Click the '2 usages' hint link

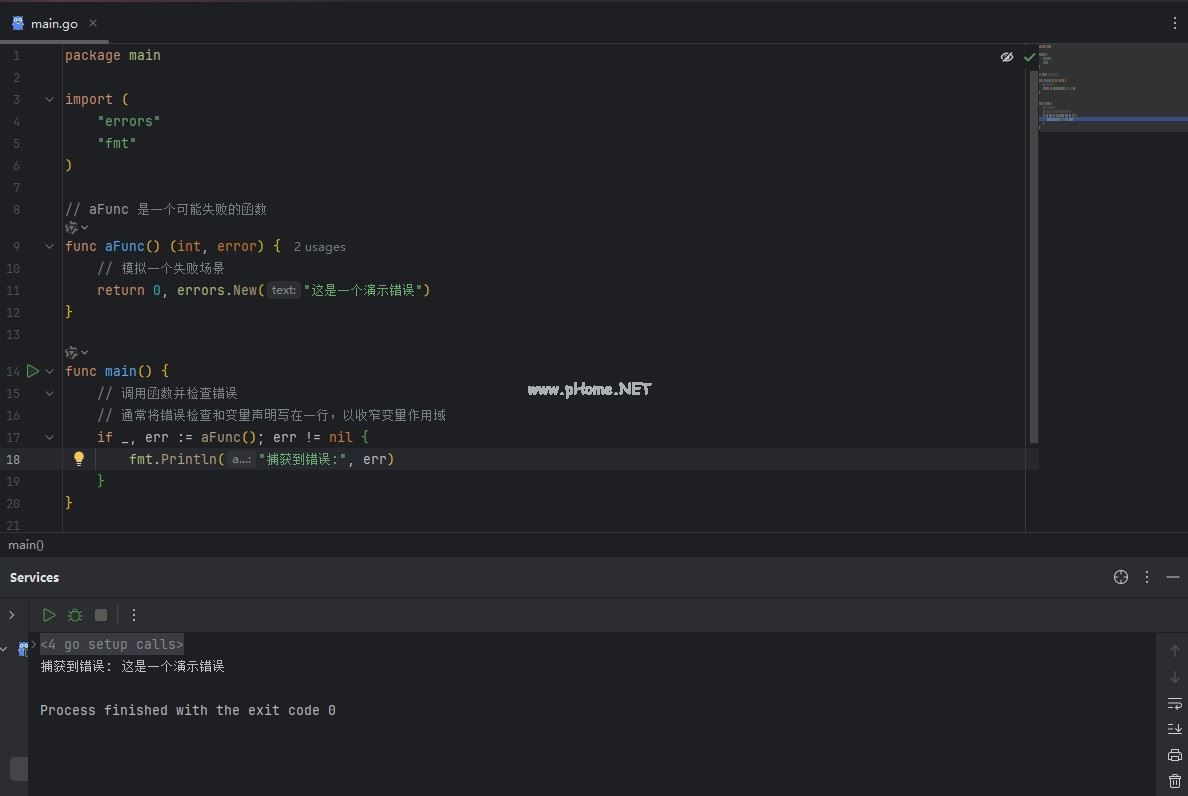point(319,247)
